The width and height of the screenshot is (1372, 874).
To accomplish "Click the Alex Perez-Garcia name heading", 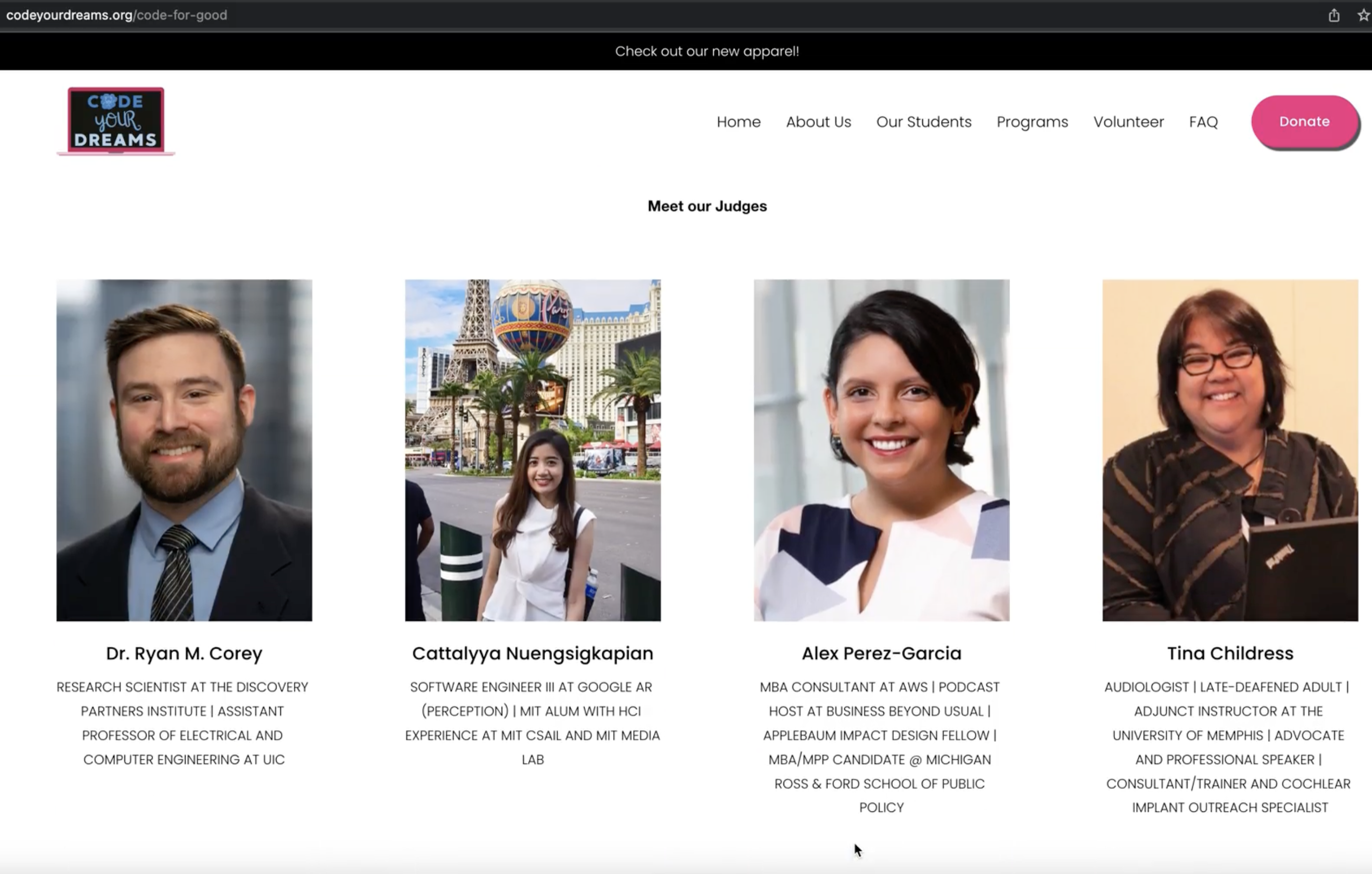I will pos(881,653).
